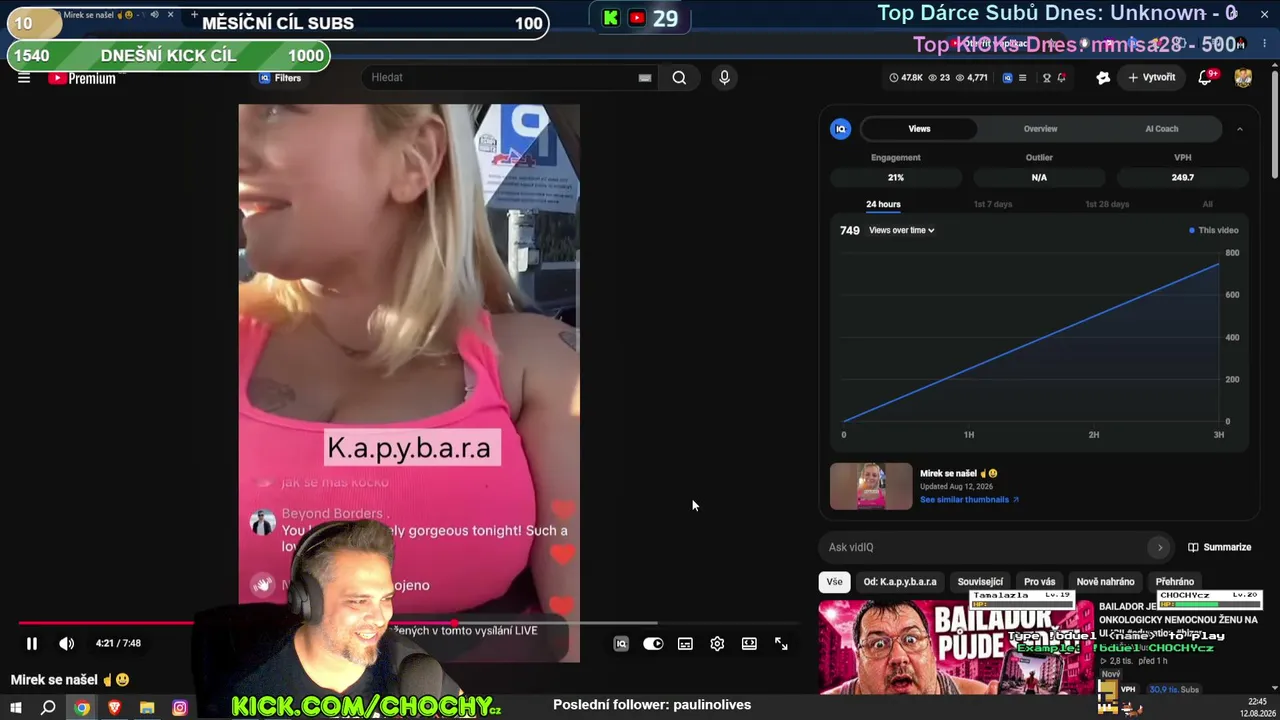Select the Vše filter chip

(835, 582)
